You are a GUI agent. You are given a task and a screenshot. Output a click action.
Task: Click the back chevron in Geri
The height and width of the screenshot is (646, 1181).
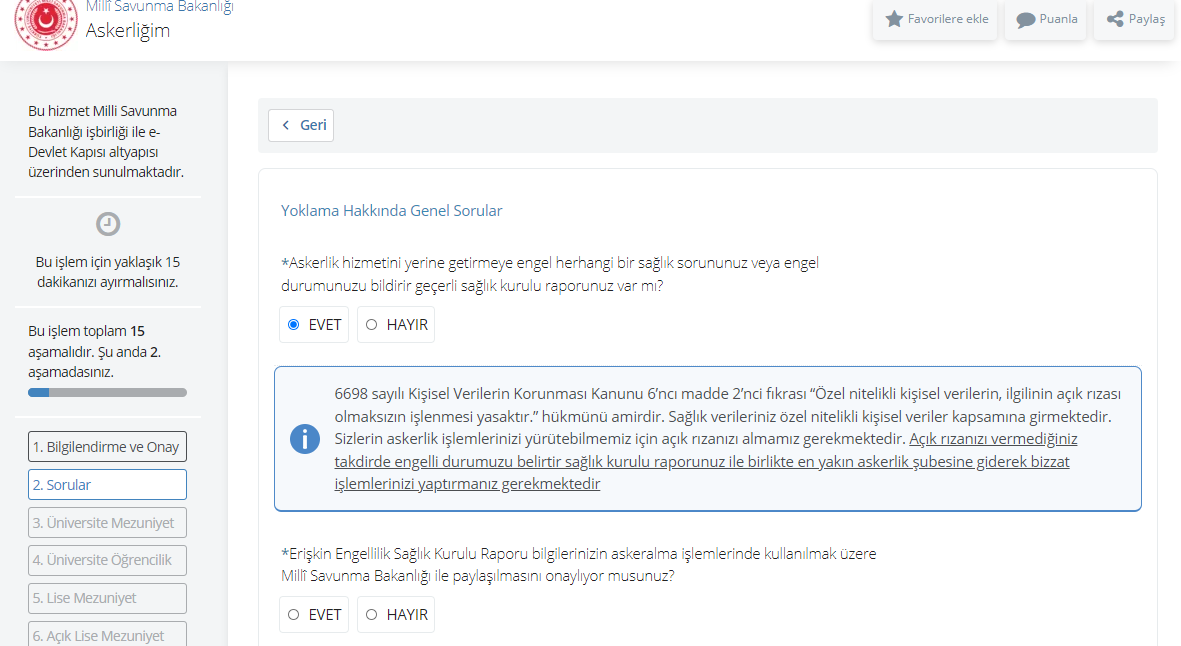[x=286, y=125]
